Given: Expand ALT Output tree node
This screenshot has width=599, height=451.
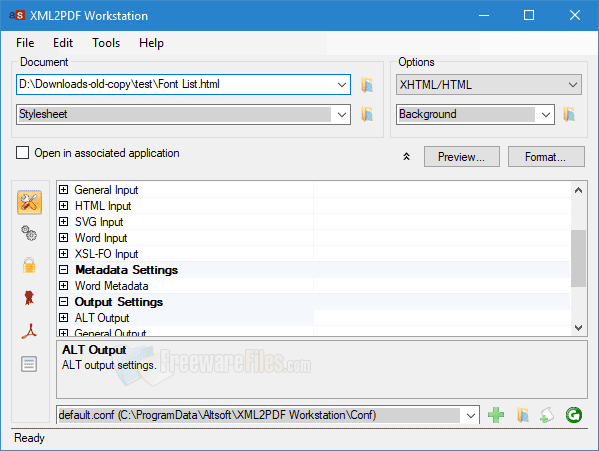Looking at the screenshot, I should click(64, 318).
